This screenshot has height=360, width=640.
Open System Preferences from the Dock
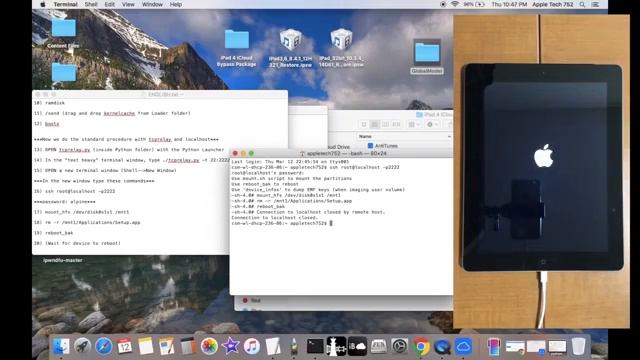click(x=400, y=347)
